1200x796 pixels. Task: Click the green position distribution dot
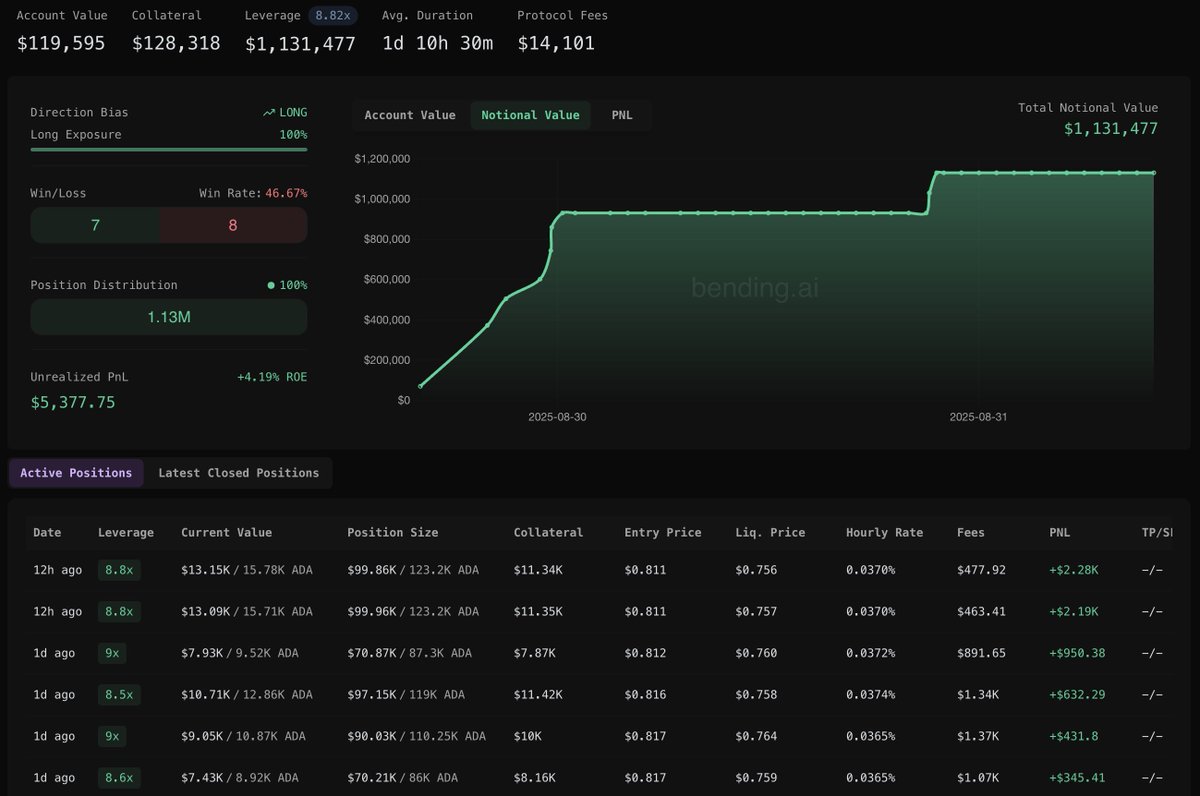(271, 285)
